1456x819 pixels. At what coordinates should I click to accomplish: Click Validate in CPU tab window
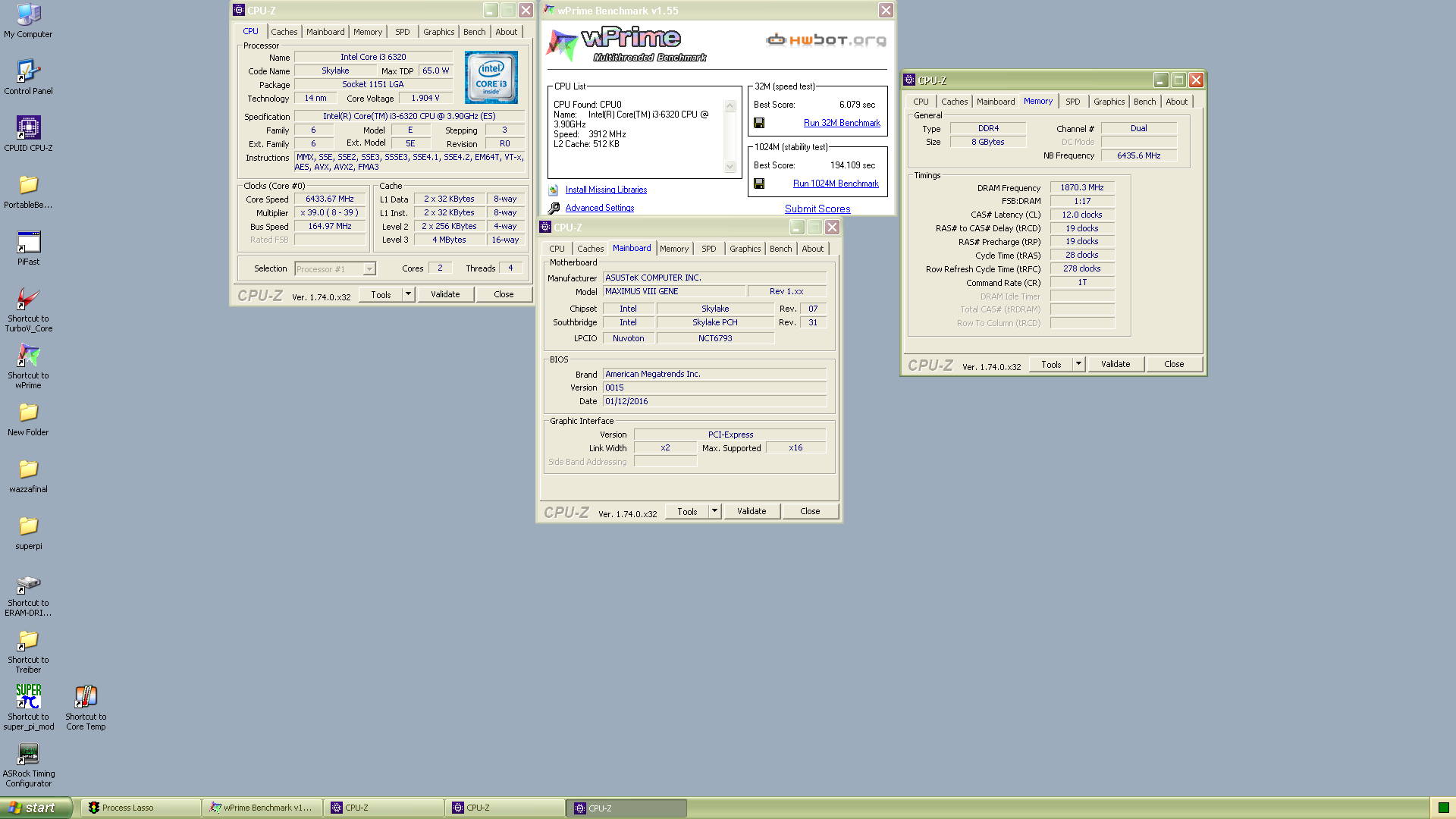click(x=445, y=294)
